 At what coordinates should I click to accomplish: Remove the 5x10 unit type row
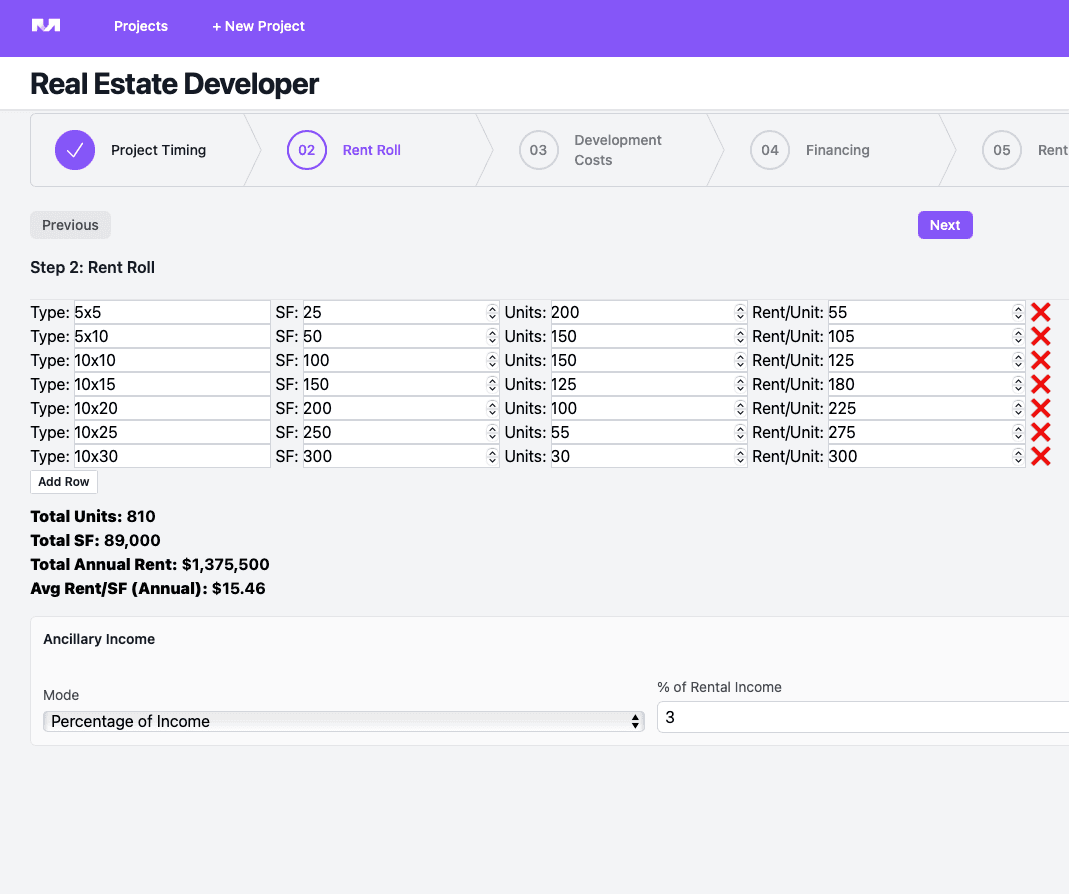[1040, 336]
